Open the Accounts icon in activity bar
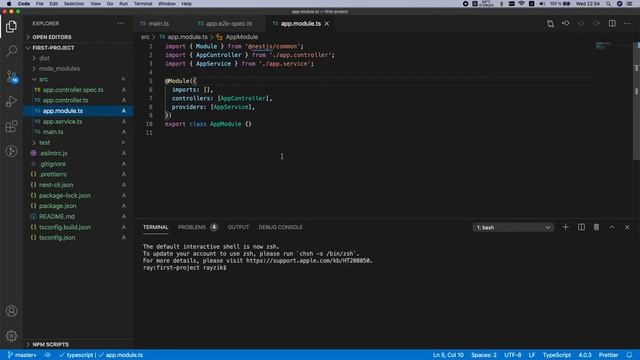 [x=11, y=311]
